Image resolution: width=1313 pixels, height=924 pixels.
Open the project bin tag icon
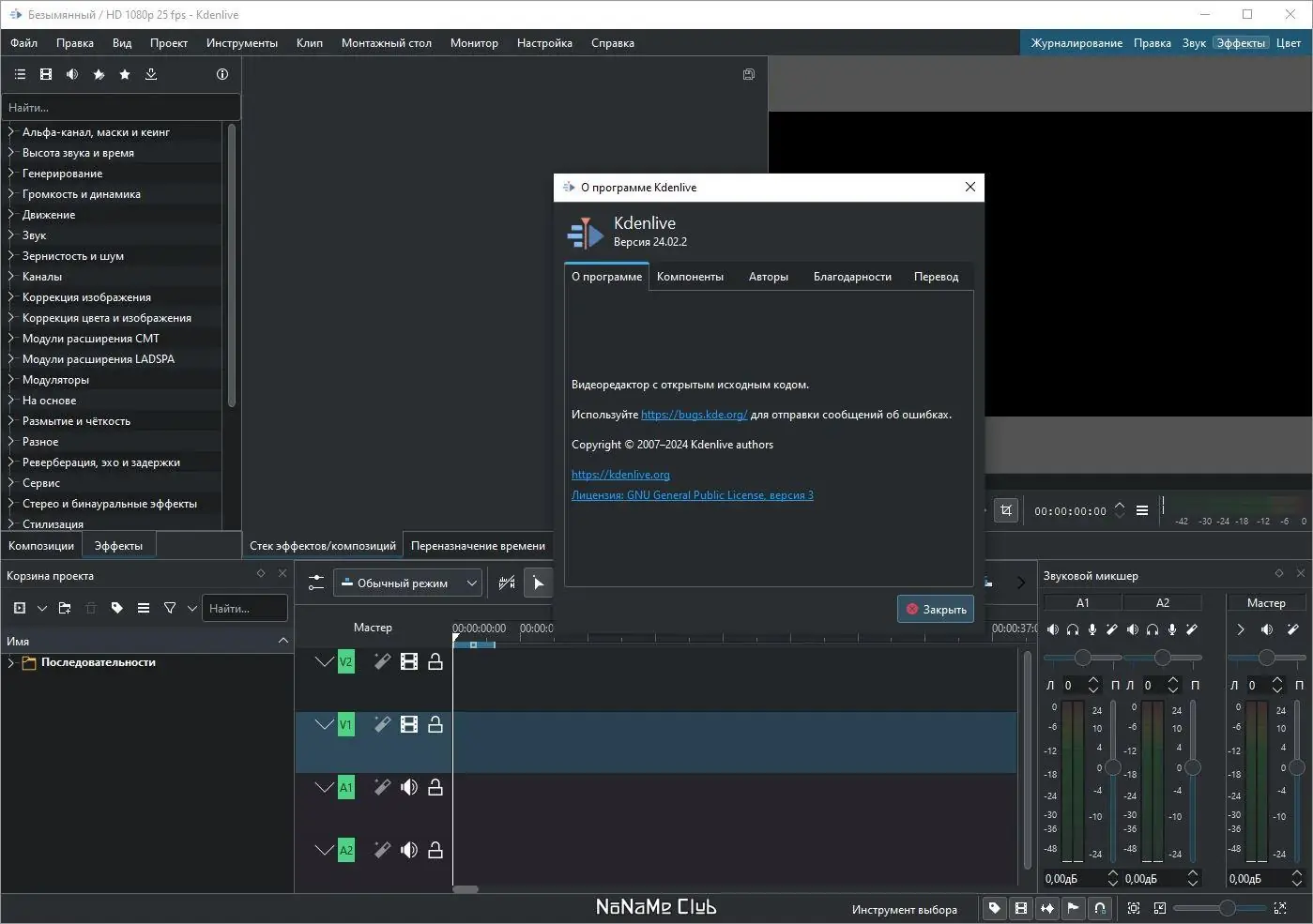click(x=117, y=608)
